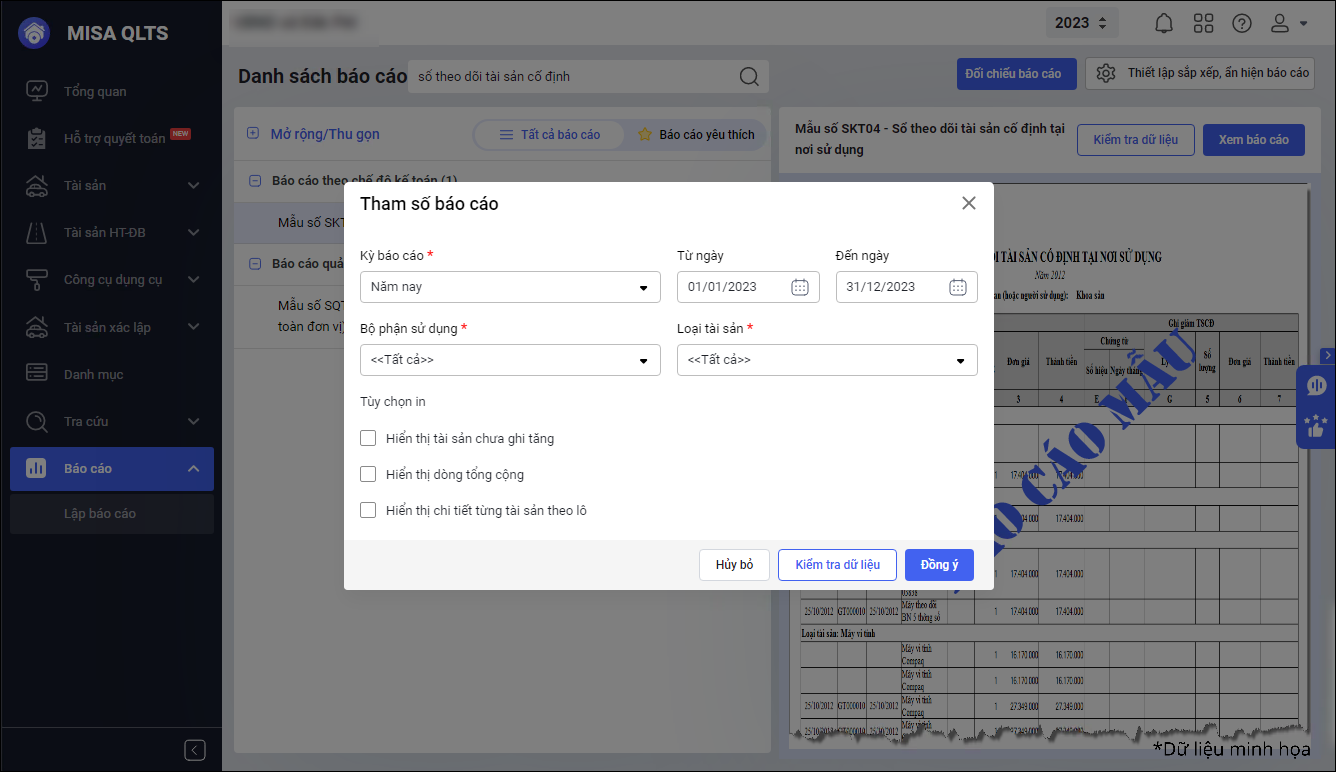Image resolution: width=1336 pixels, height=772 pixels.
Task: Tick Hiển thị chi tiết từng tài sản theo lô
Action: coord(368,510)
